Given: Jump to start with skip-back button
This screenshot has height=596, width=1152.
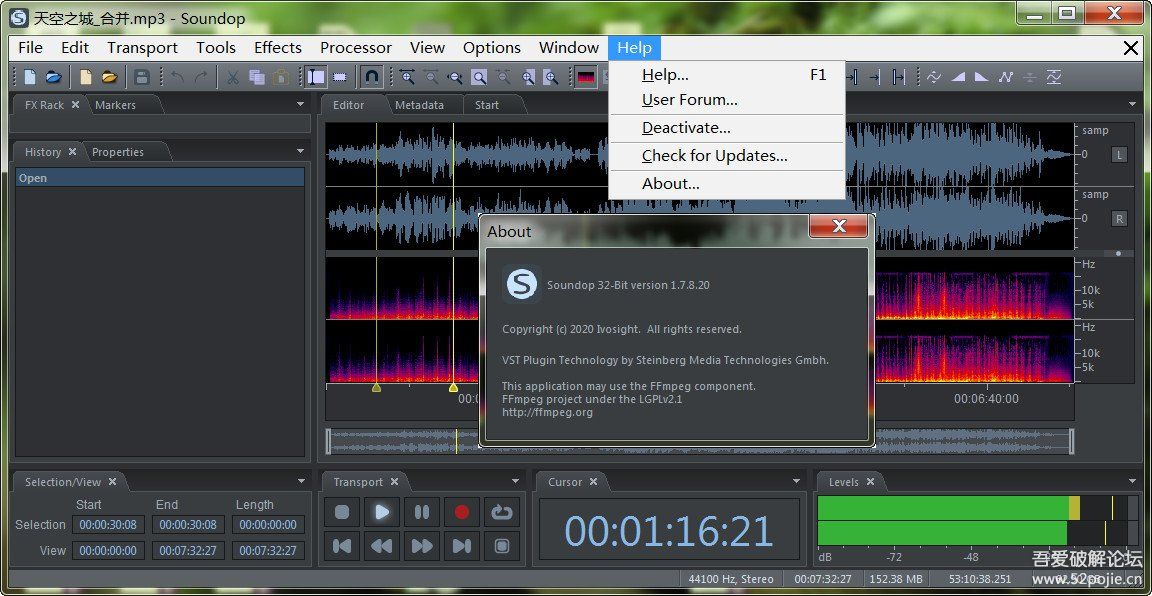Looking at the screenshot, I should point(342,546).
